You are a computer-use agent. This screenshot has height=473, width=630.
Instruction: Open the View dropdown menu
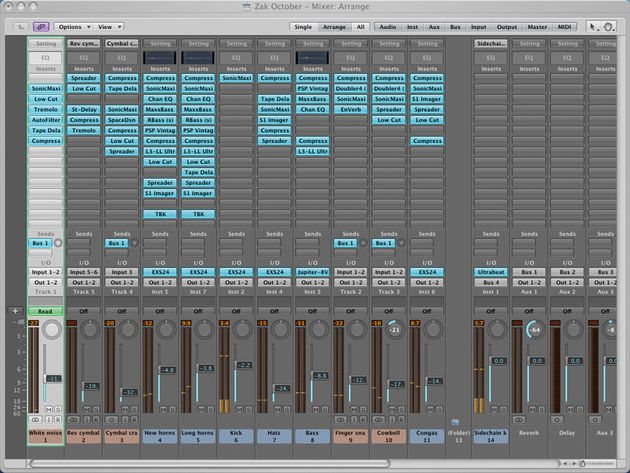click(x=109, y=27)
